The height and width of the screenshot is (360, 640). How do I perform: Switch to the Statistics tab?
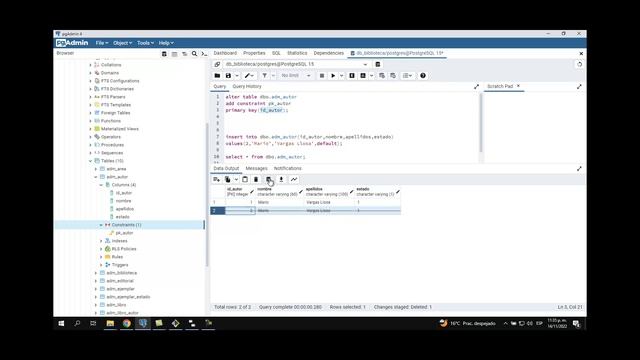297,53
